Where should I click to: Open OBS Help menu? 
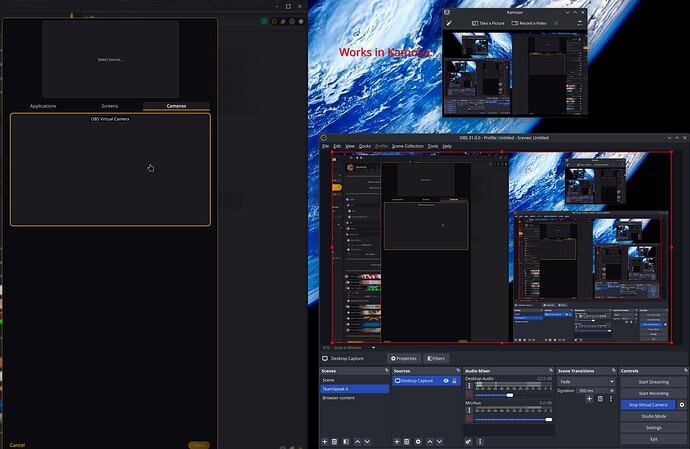click(x=447, y=146)
